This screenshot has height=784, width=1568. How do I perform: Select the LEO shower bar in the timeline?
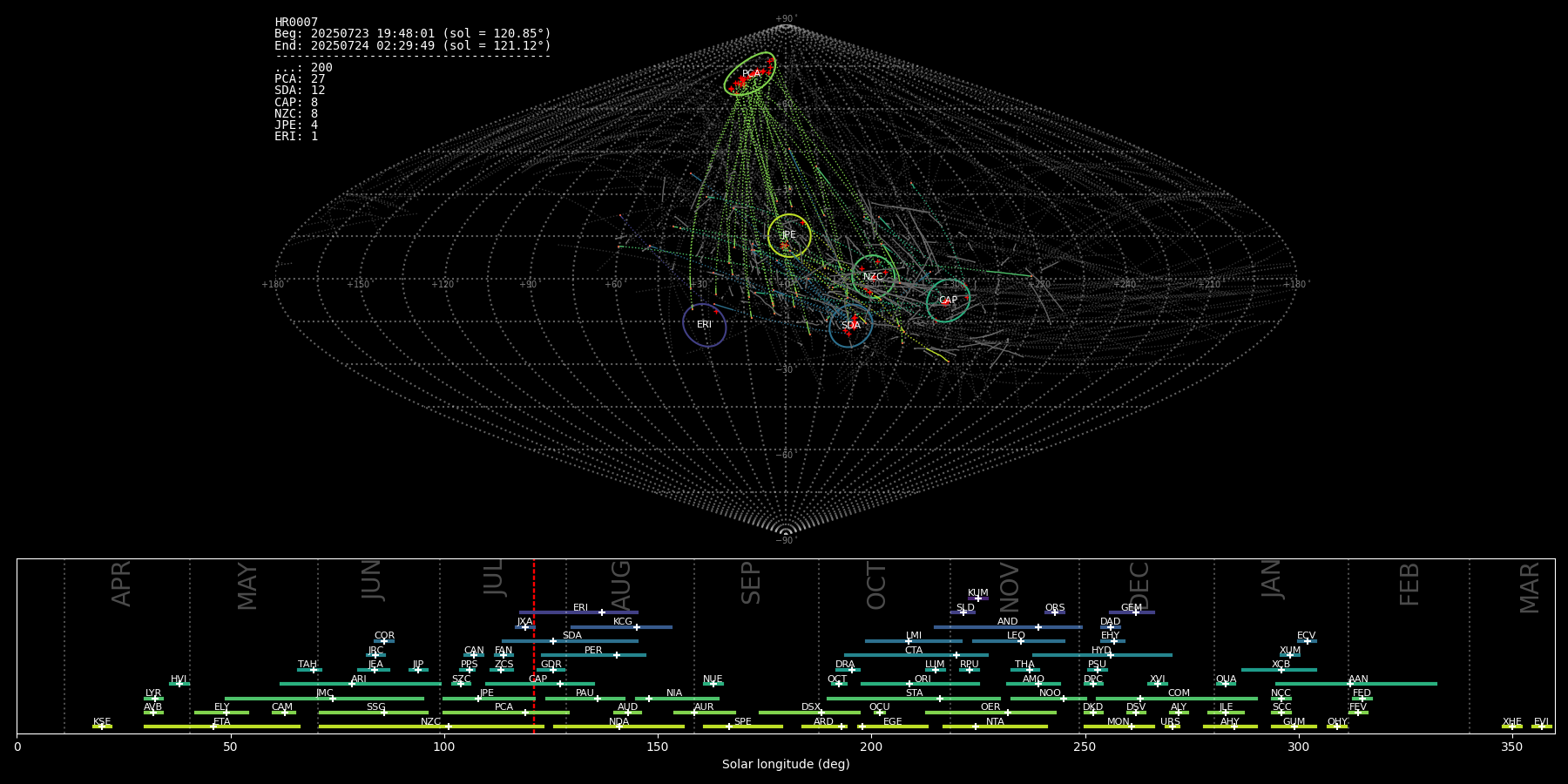tap(1018, 641)
